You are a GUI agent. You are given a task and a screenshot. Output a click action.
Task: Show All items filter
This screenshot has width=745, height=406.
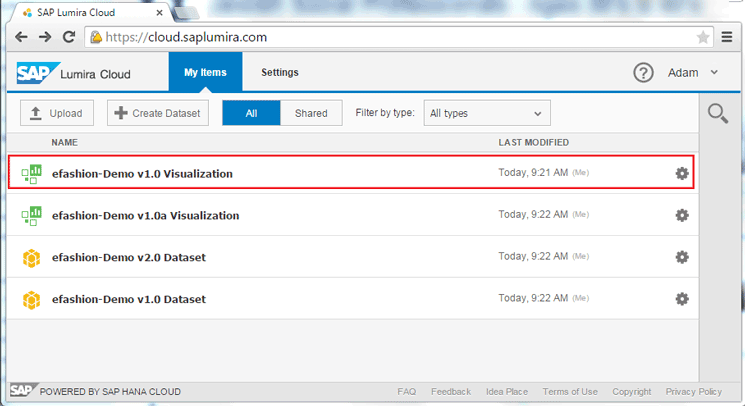pos(251,113)
